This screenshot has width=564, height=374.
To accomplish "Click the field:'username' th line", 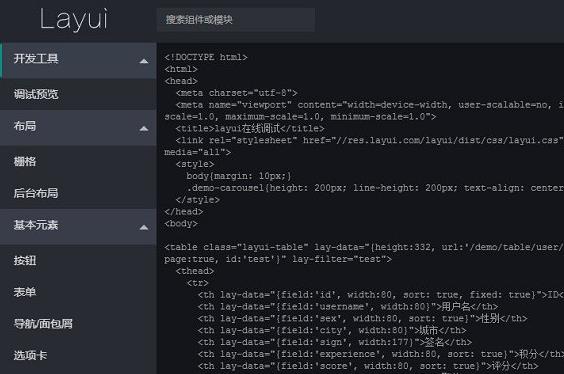I will (x=348, y=306).
